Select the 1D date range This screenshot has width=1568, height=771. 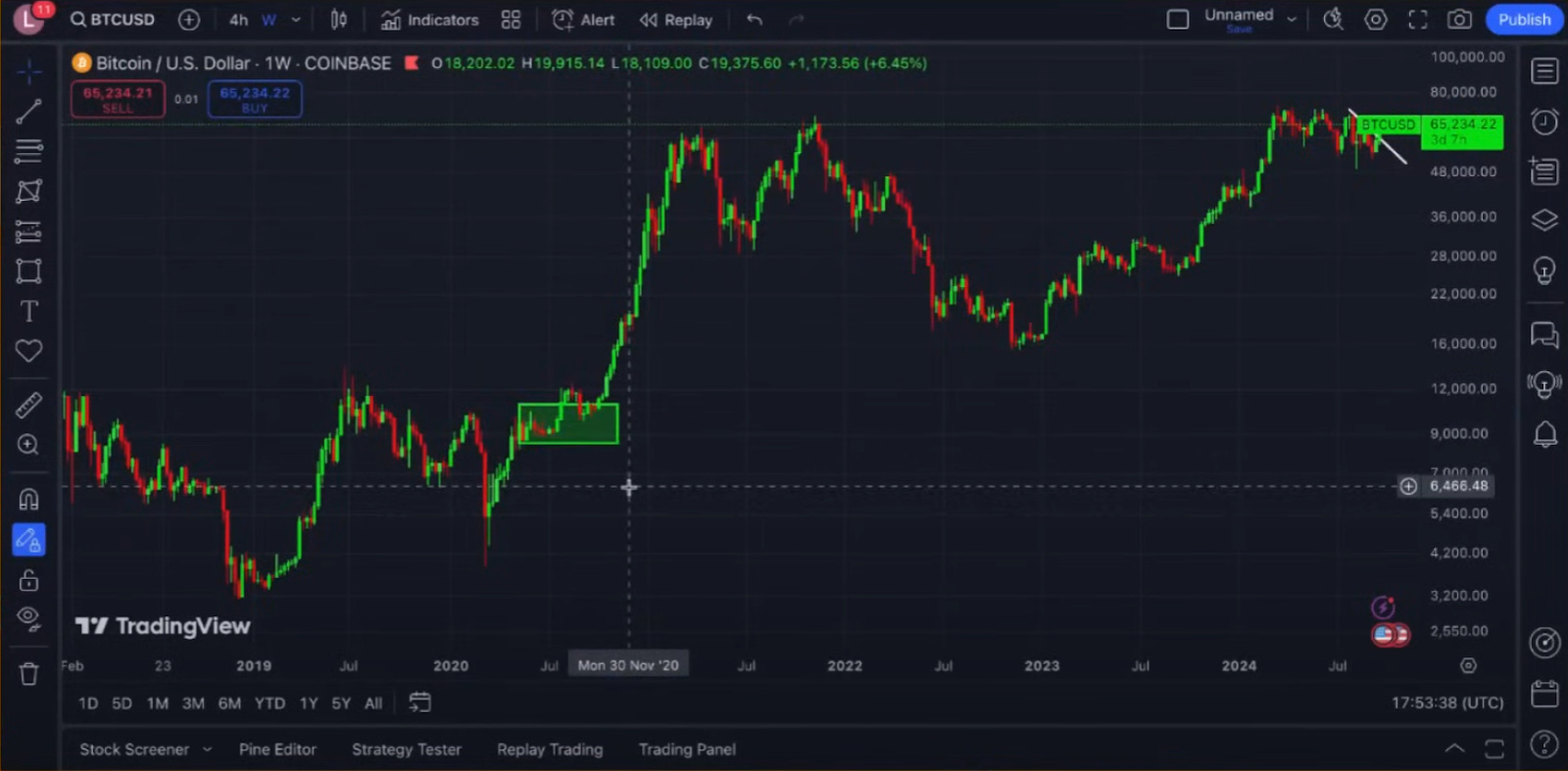88,703
